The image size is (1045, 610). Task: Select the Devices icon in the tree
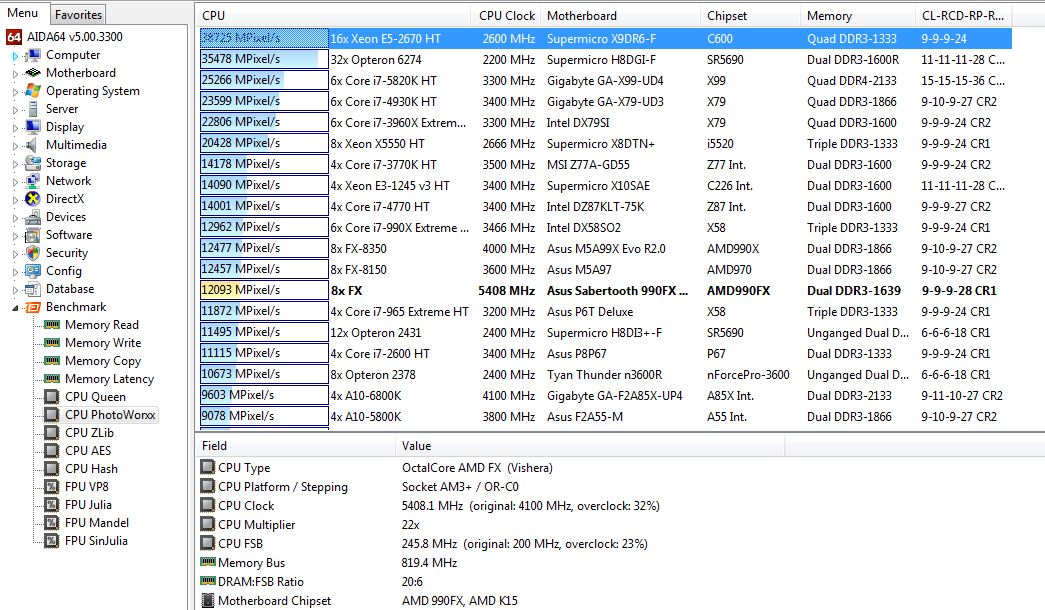click(33, 217)
